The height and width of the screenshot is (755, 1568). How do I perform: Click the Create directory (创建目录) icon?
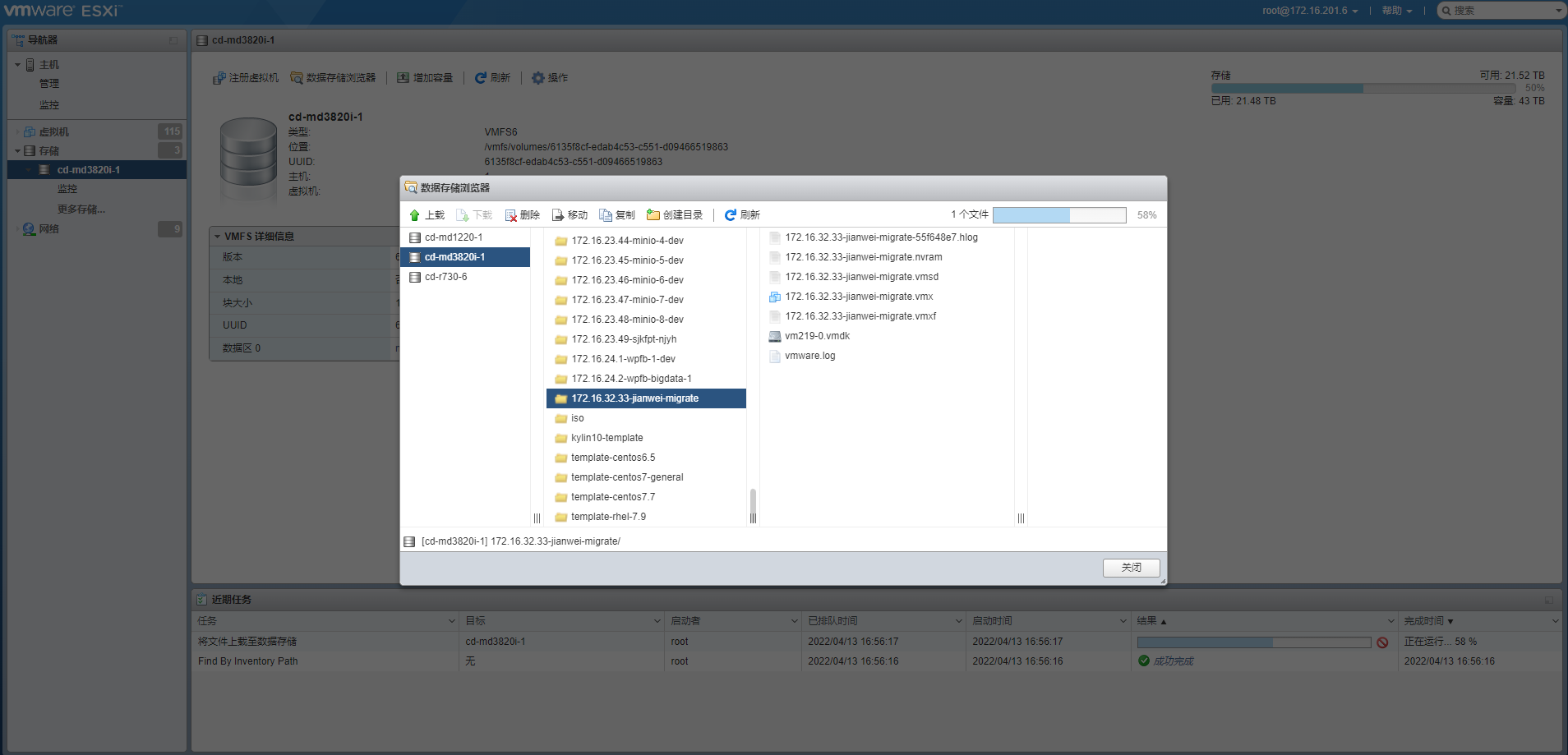pos(653,215)
